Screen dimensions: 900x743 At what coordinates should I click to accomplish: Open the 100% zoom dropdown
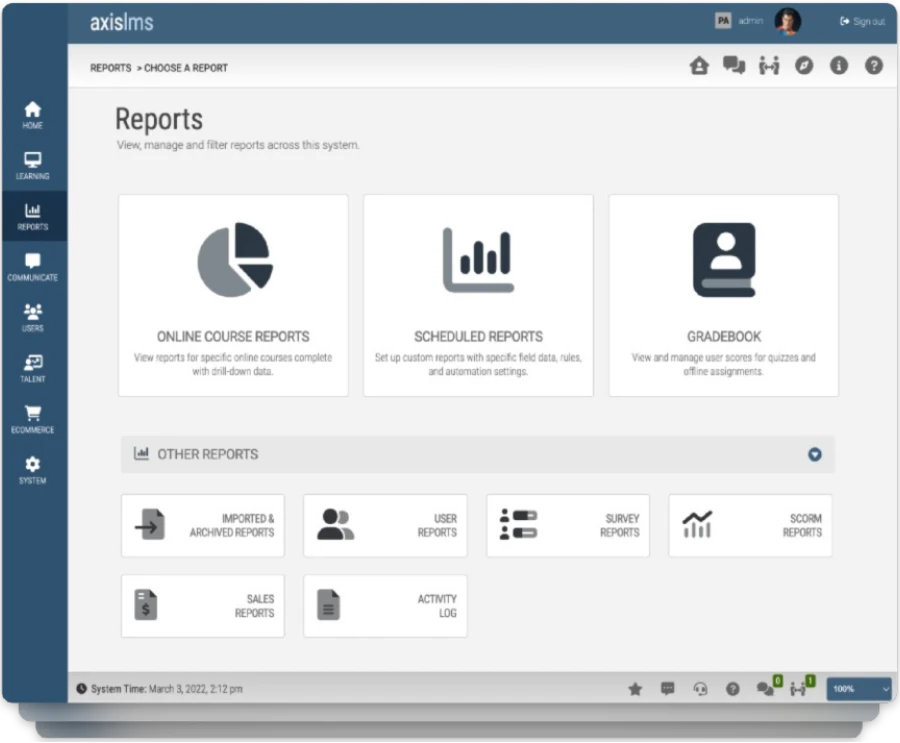tap(859, 688)
